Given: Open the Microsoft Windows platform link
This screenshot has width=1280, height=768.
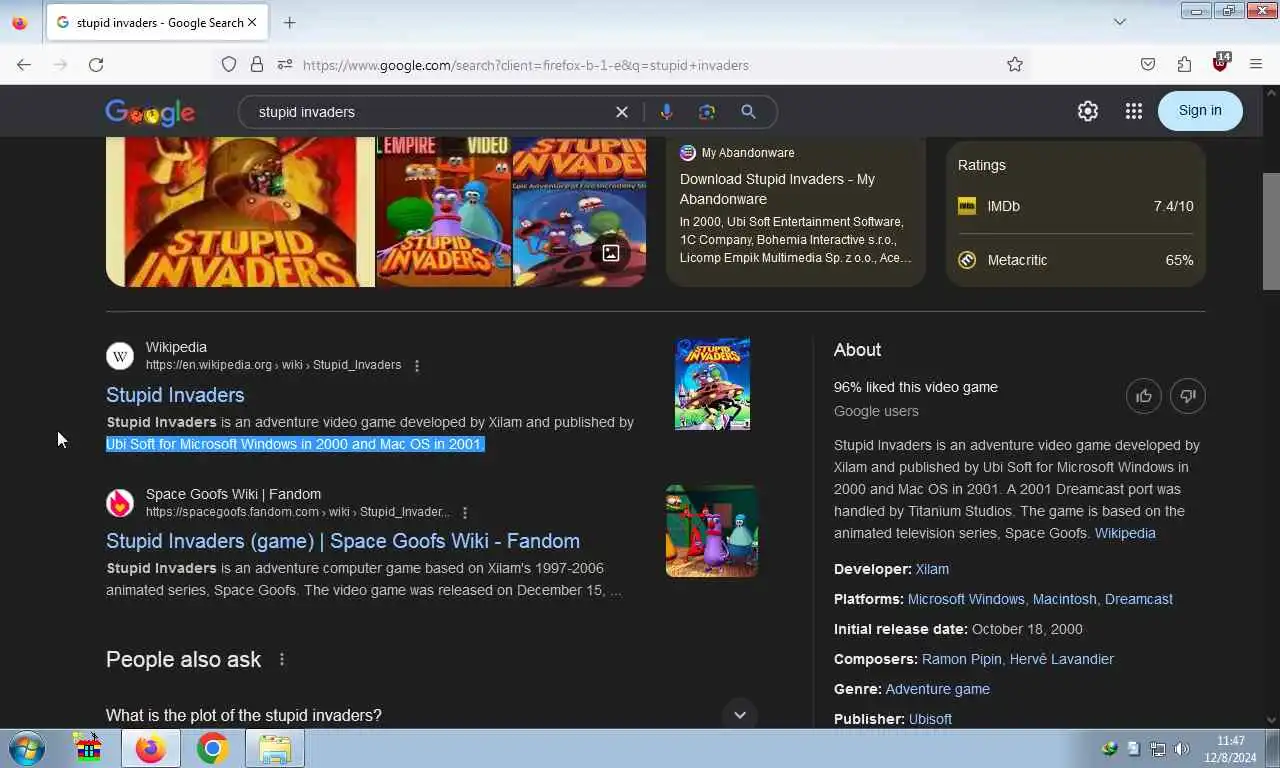Looking at the screenshot, I should coord(966,599).
